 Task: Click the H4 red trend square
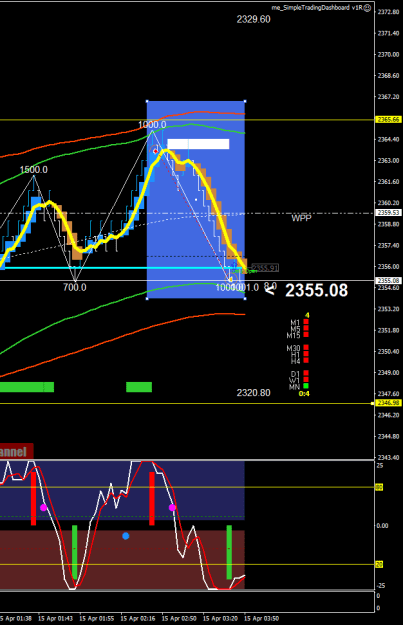[306, 360]
